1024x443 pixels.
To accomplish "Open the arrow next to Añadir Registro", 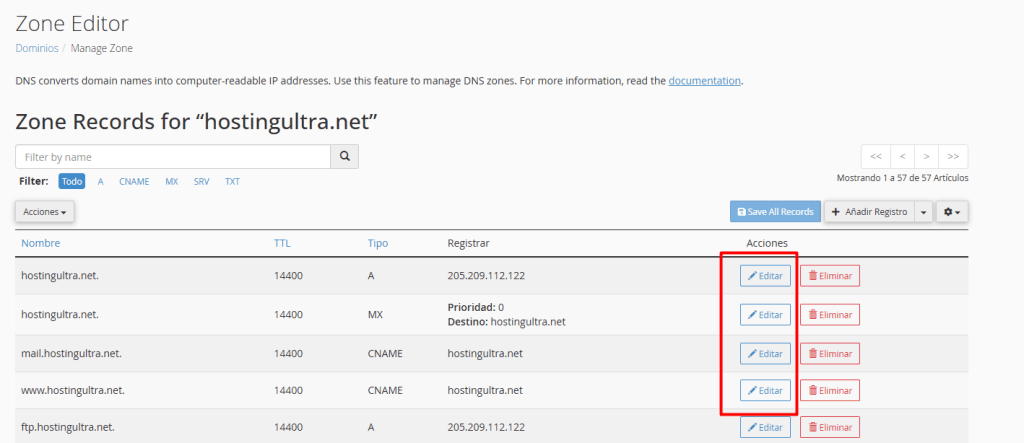I will pos(924,212).
